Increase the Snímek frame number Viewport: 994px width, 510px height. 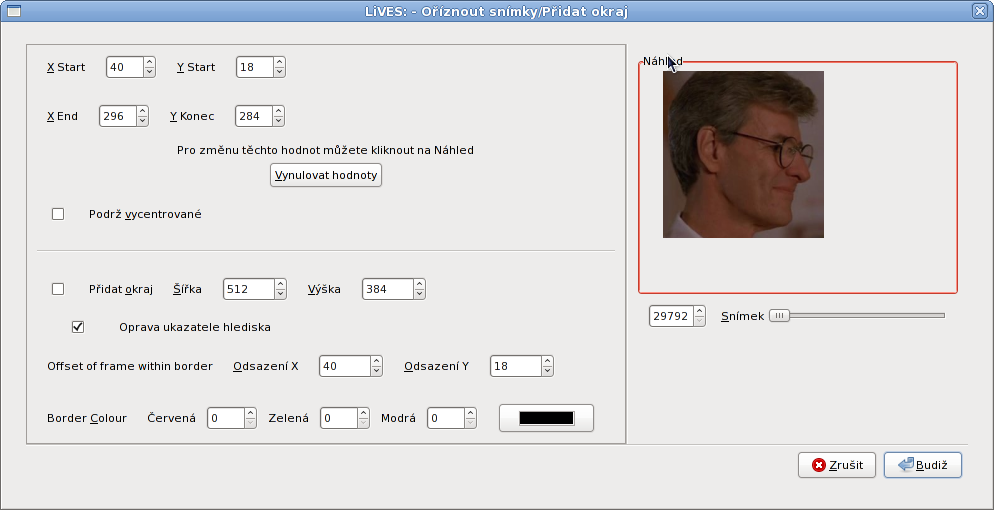(698, 311)
